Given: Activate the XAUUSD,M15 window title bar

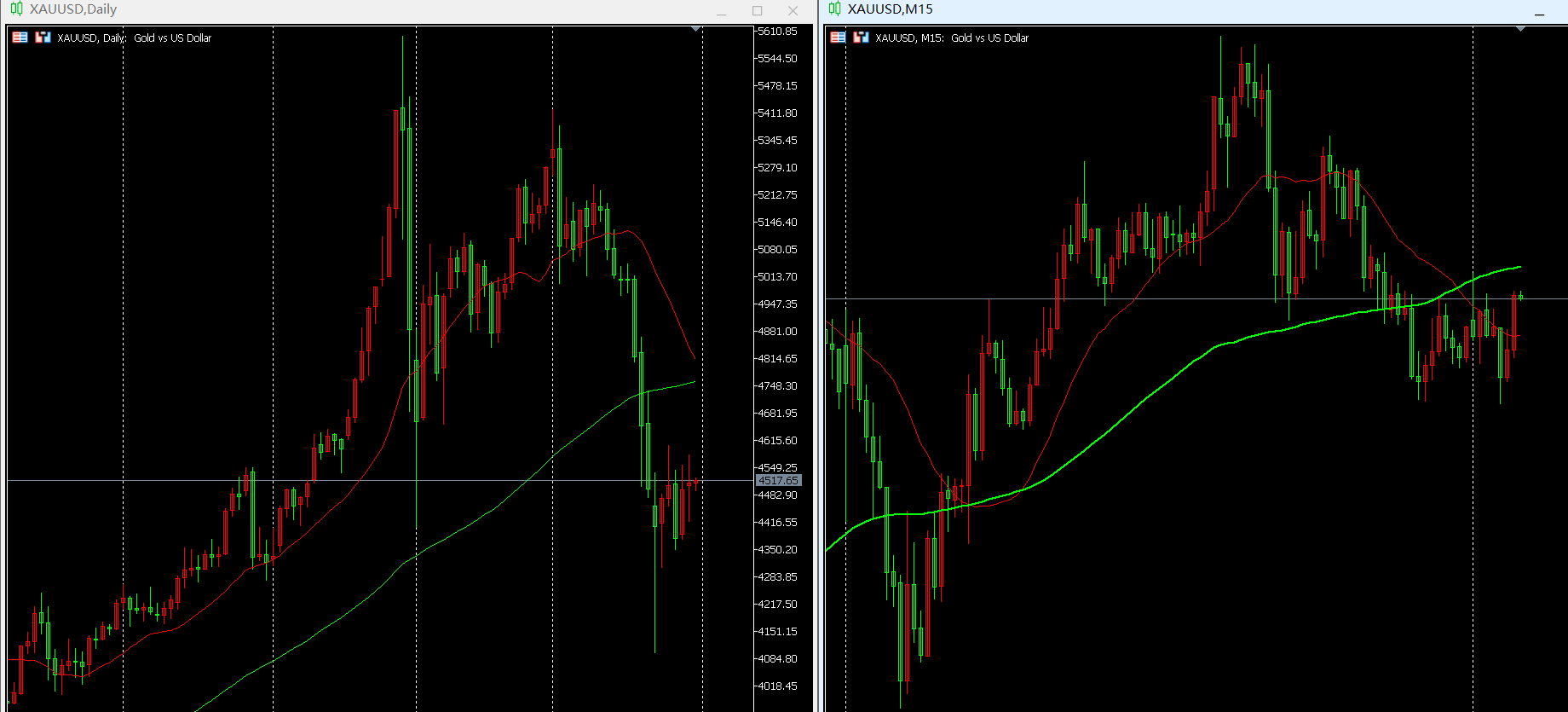Looking at the screenshot, I should (1193, 9).
